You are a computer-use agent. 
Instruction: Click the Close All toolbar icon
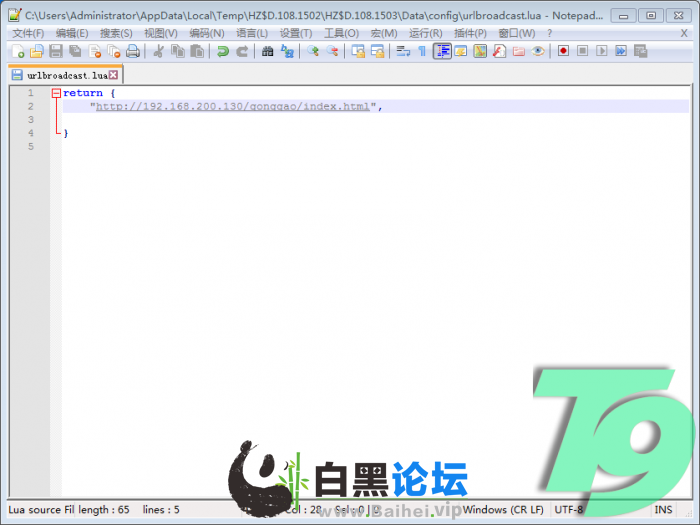click(114, 51)
